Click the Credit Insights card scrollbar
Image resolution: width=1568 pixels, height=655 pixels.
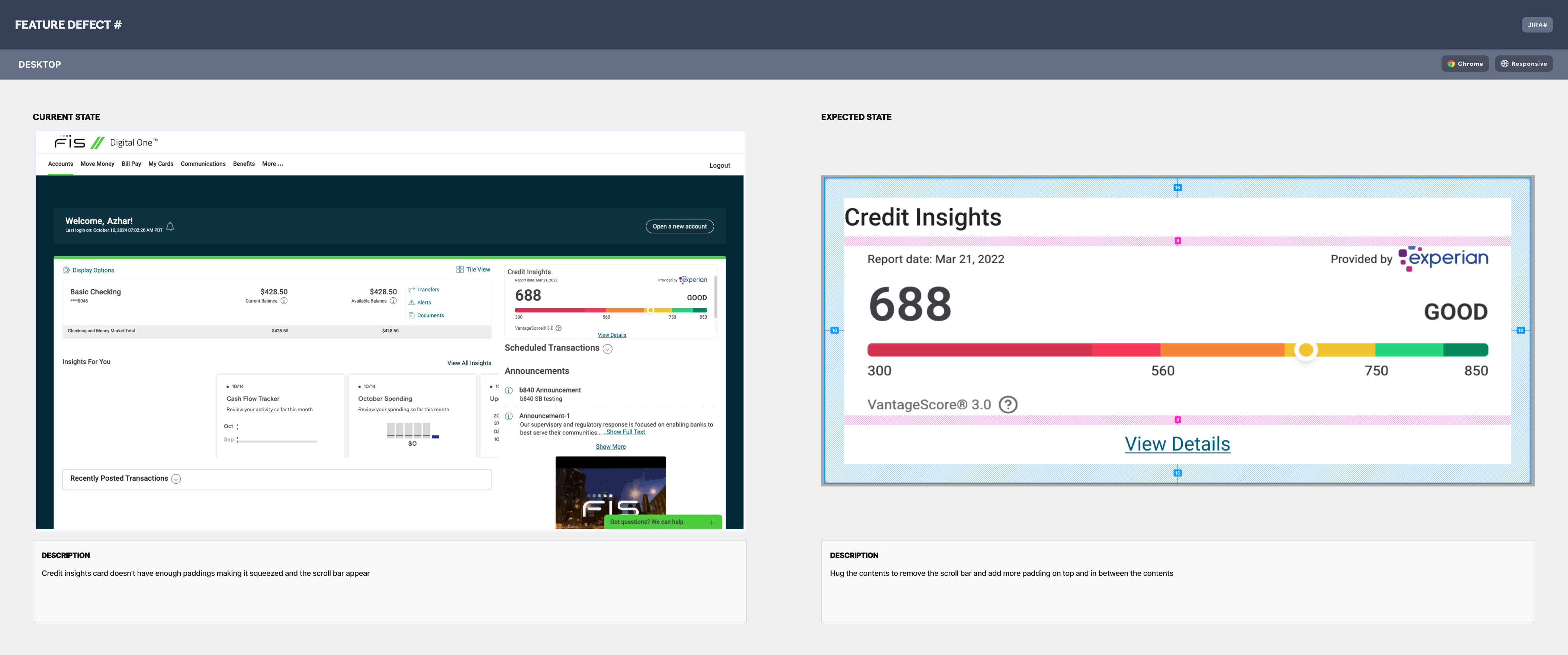[715, 297]
